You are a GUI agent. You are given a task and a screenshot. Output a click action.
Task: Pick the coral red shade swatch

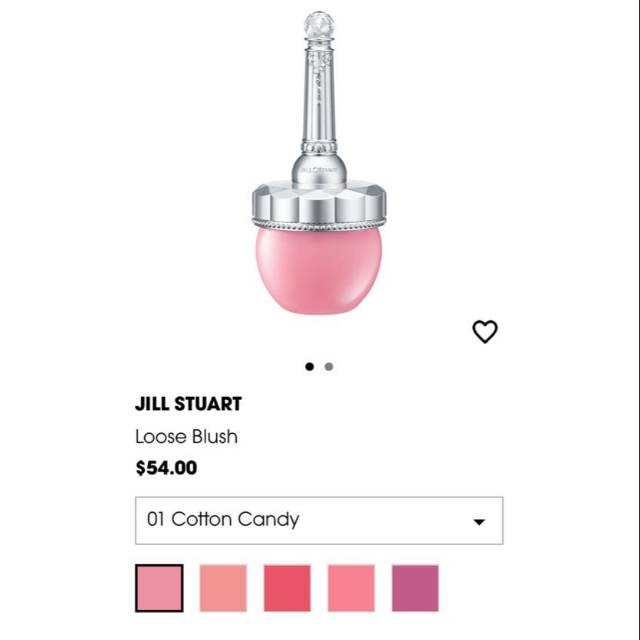[x=287, y=588]
